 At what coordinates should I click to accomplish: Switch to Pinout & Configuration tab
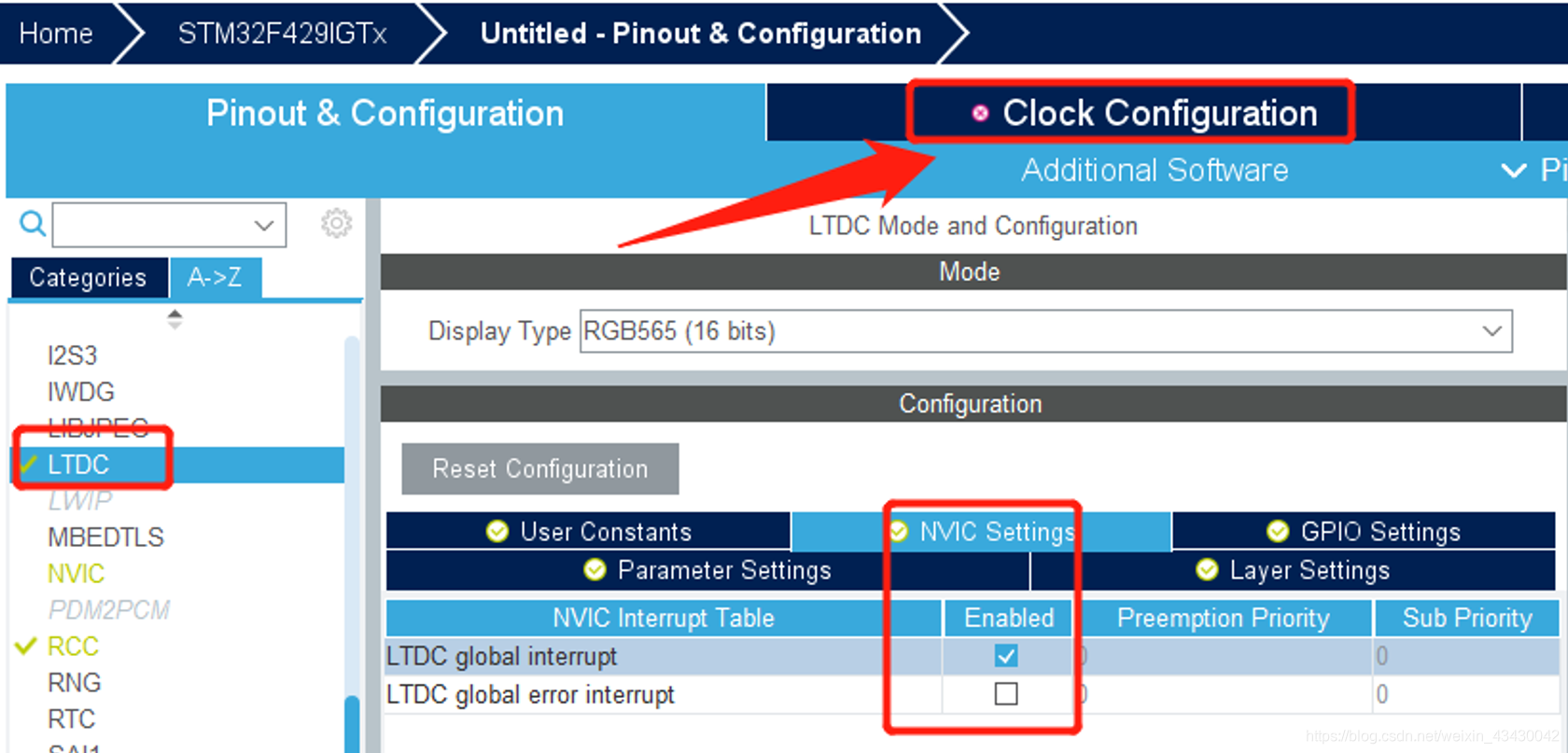point(385,113)
